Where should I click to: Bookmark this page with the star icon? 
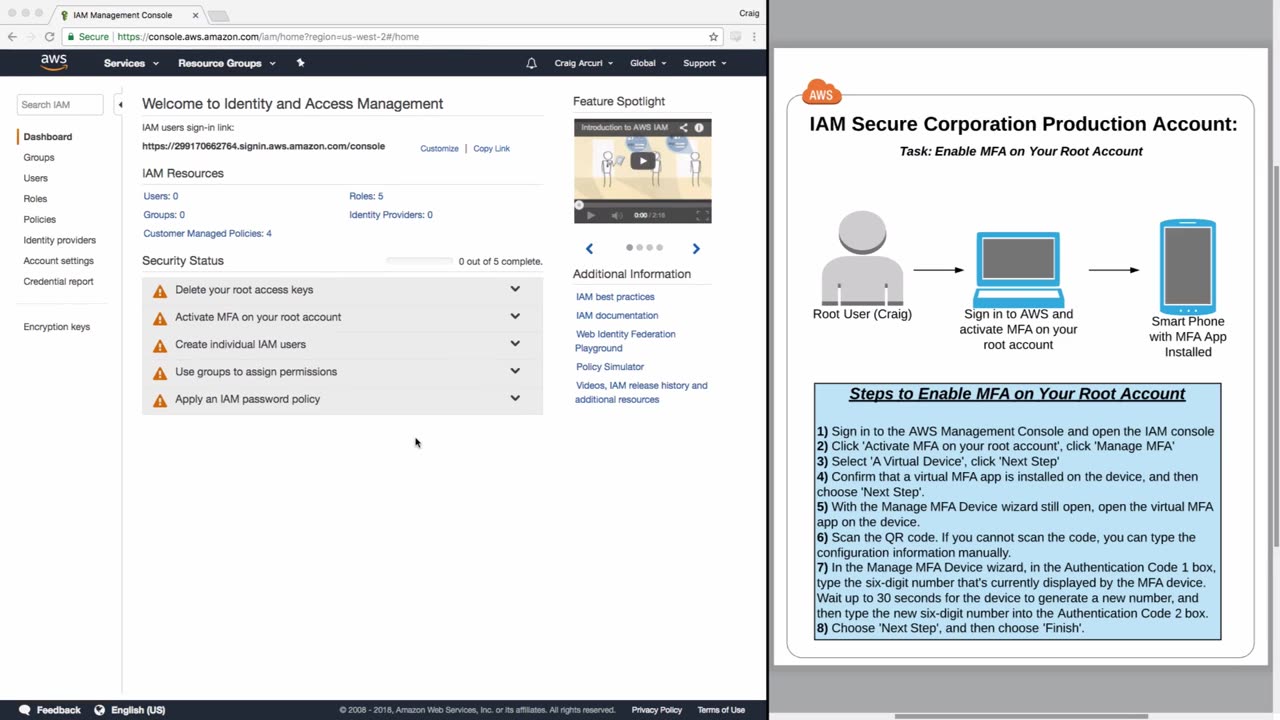(713, 37)
